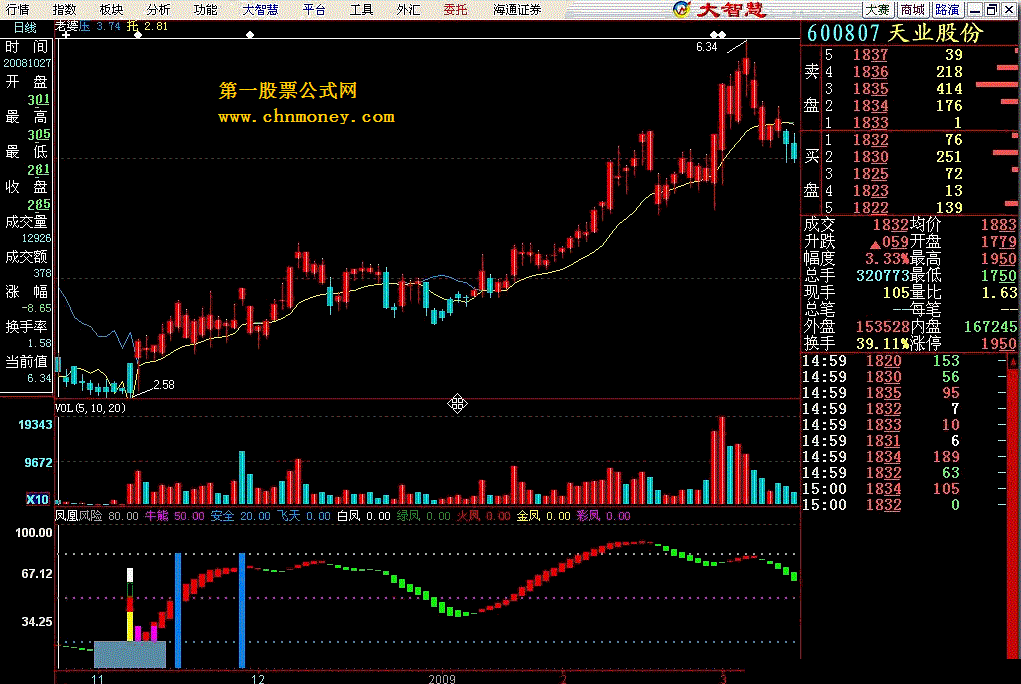
Task: Click the 内盘 167245 value
Action: (x=990, y=326)
